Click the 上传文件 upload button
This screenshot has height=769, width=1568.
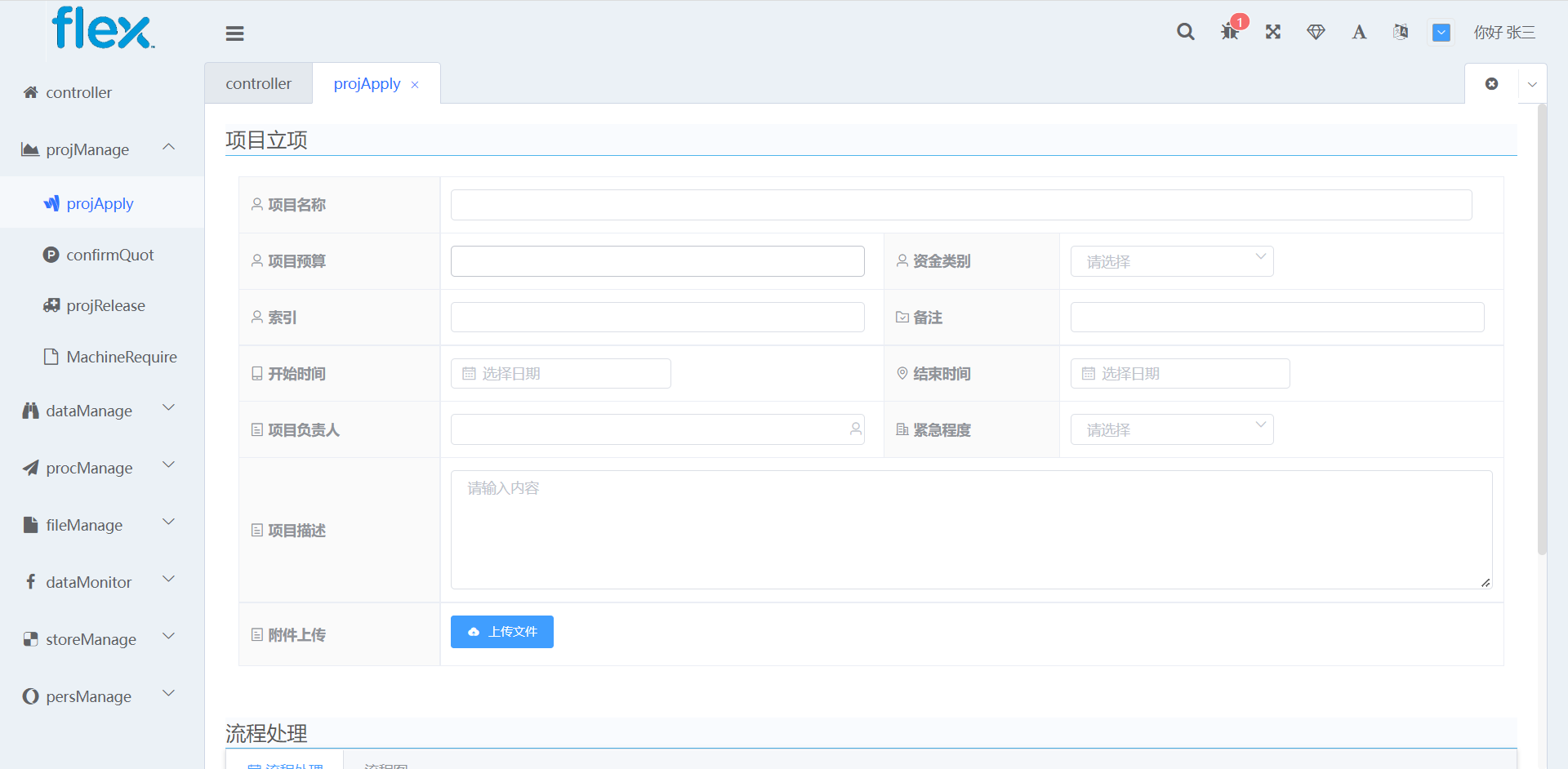(502, 632)
